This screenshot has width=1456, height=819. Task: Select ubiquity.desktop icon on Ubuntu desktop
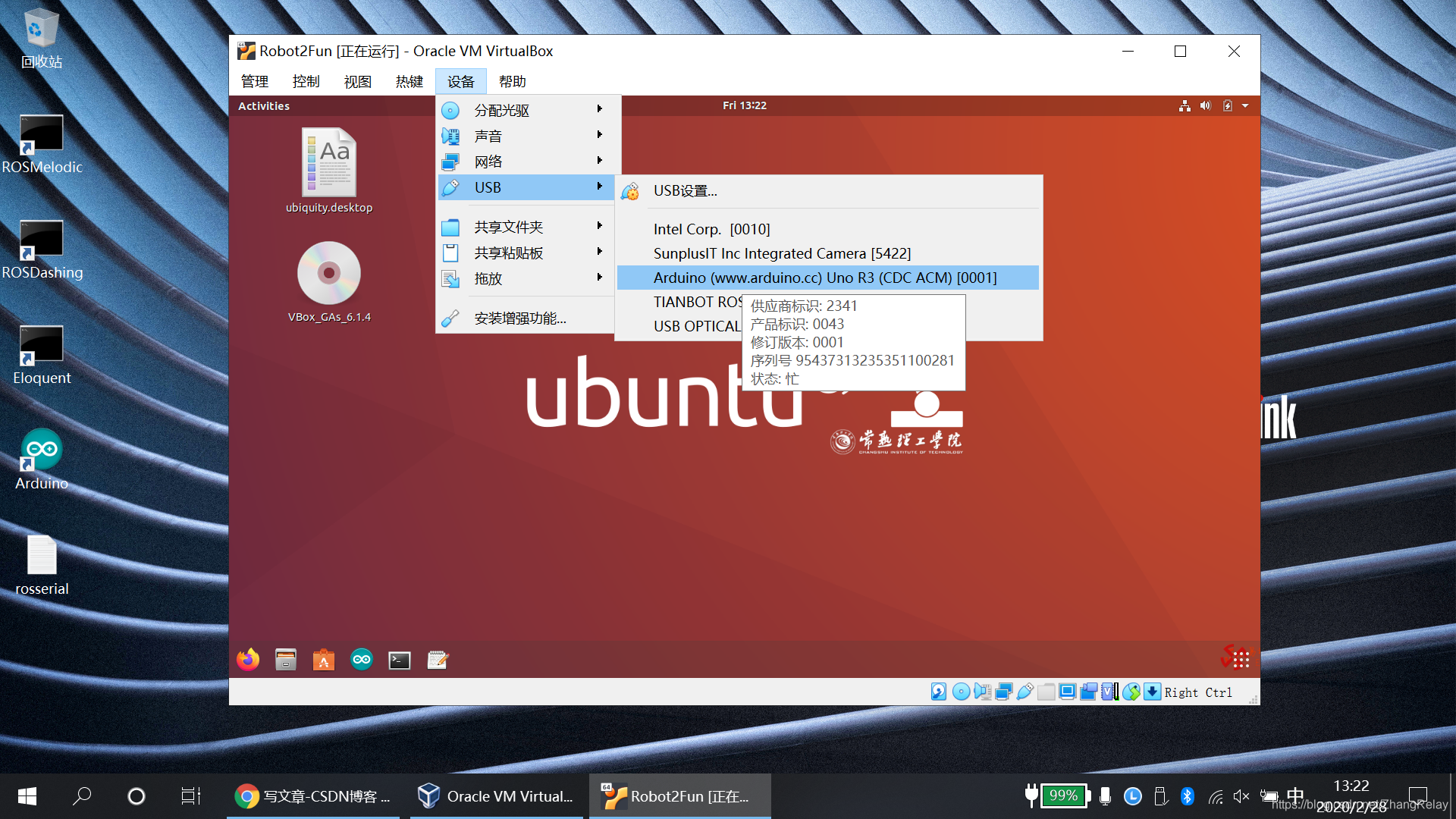click(x=329, y=171)
